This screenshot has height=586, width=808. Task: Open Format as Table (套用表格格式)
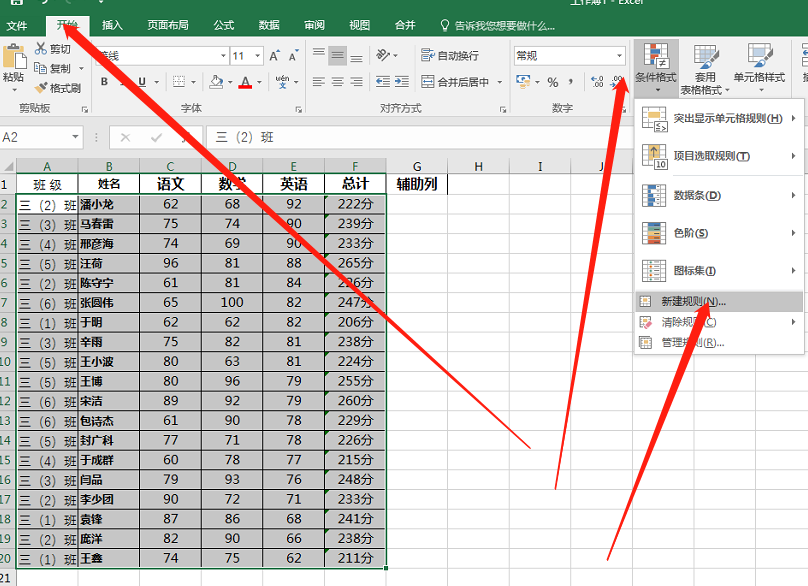tap(705, 69)
